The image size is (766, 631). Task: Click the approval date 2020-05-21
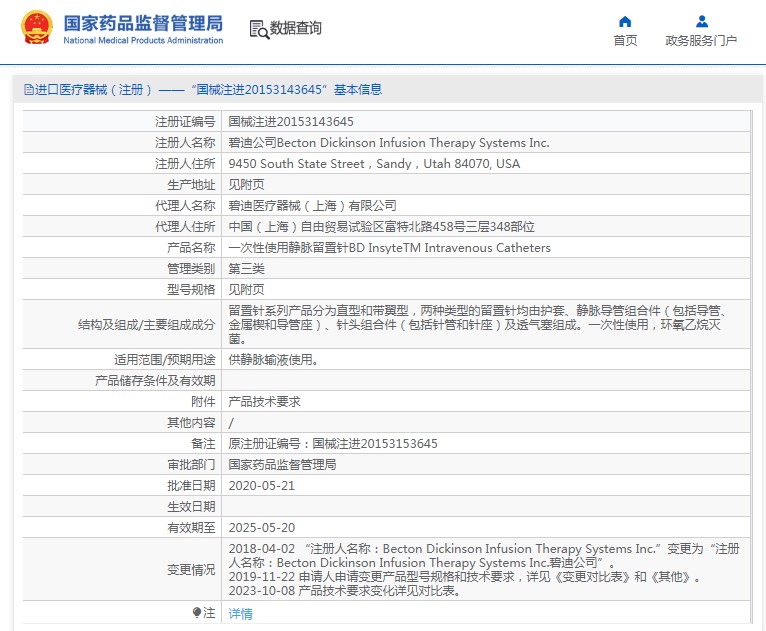point(261,485)
